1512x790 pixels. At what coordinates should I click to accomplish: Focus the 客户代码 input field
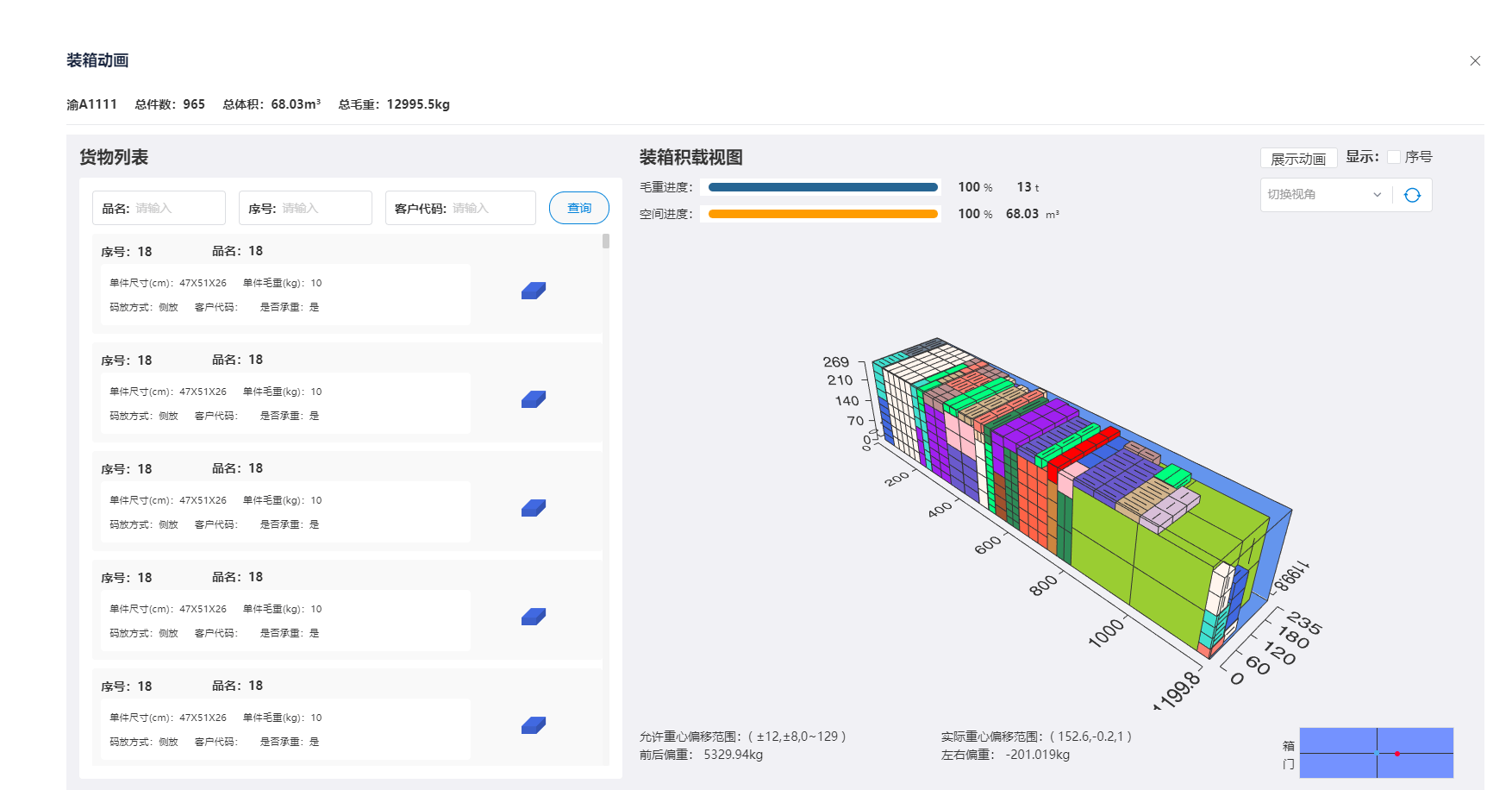[460, 208]
